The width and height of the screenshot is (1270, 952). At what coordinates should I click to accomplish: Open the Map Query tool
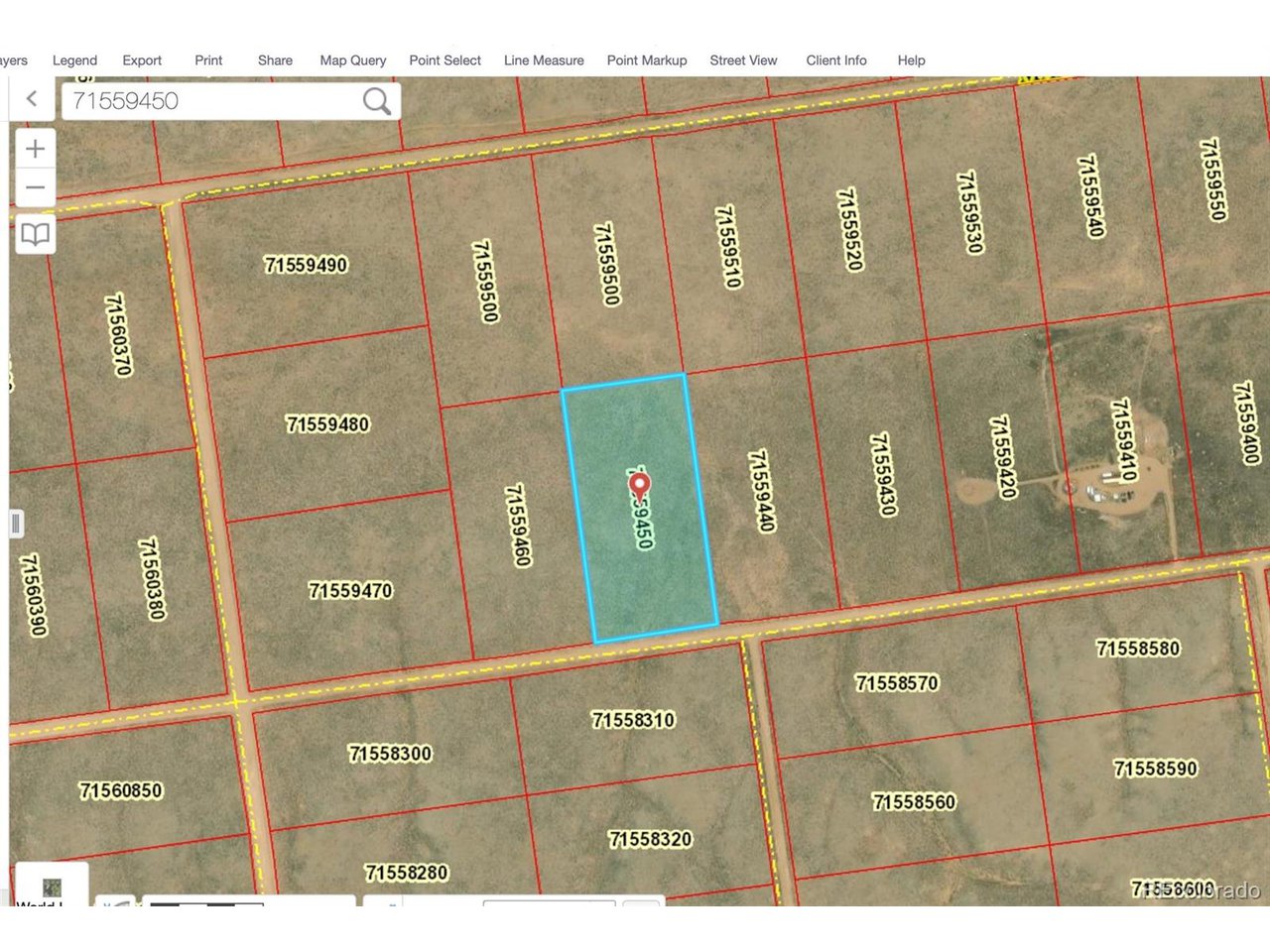[x=353, y=60]
